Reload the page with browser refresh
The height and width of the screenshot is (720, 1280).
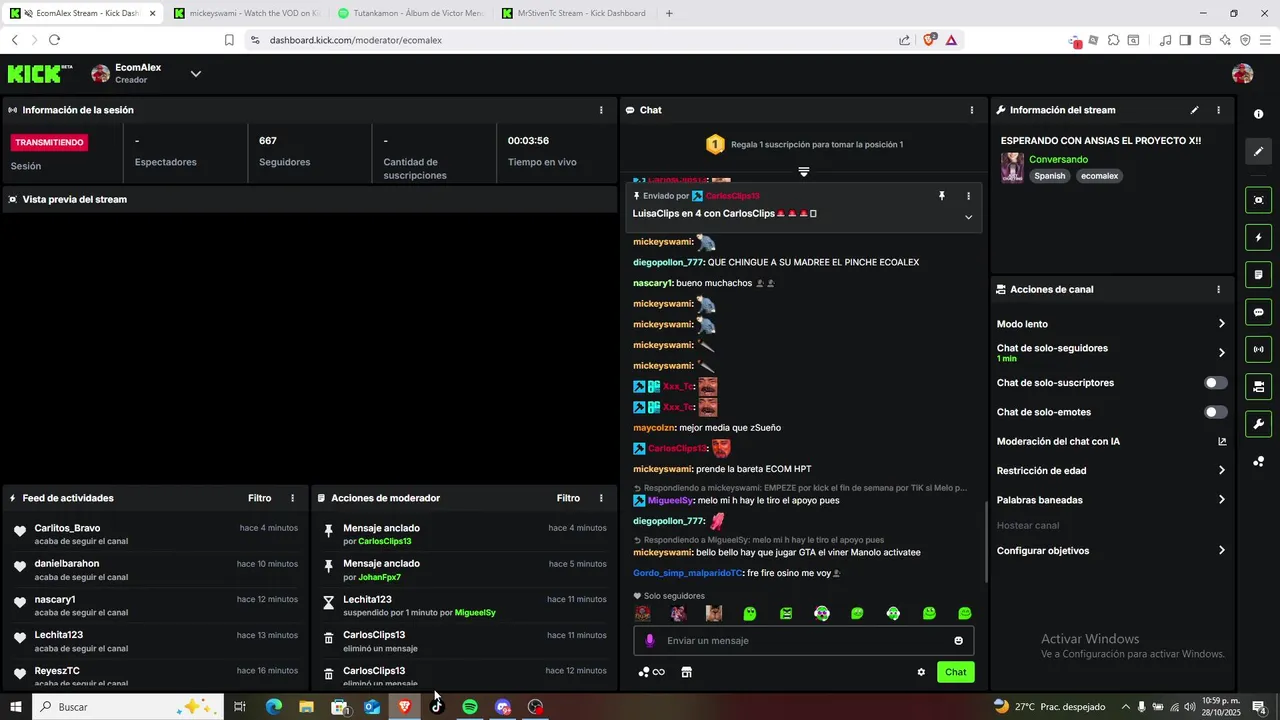click(54, 40)
